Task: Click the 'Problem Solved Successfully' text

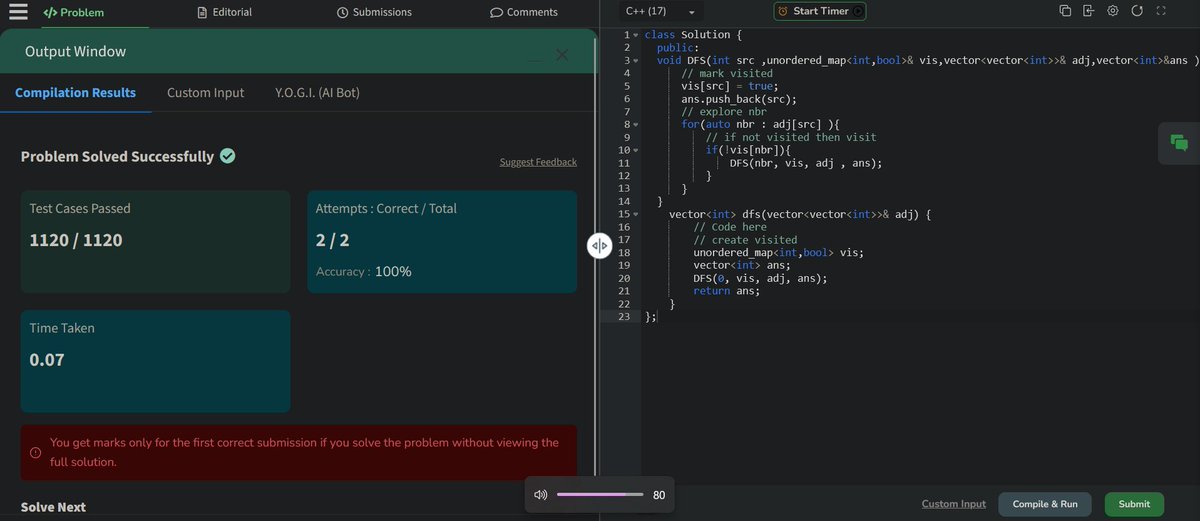Action: [117, 156]
